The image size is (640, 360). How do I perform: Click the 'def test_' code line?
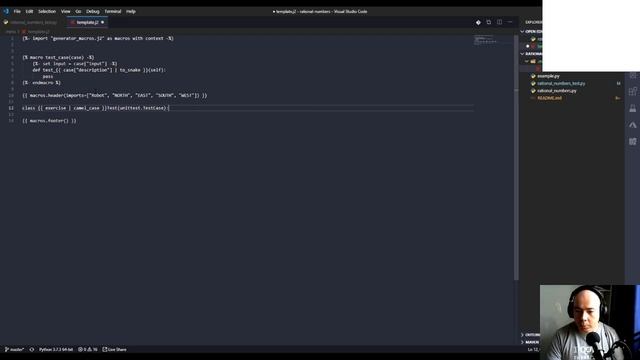[x=99, y=70]
